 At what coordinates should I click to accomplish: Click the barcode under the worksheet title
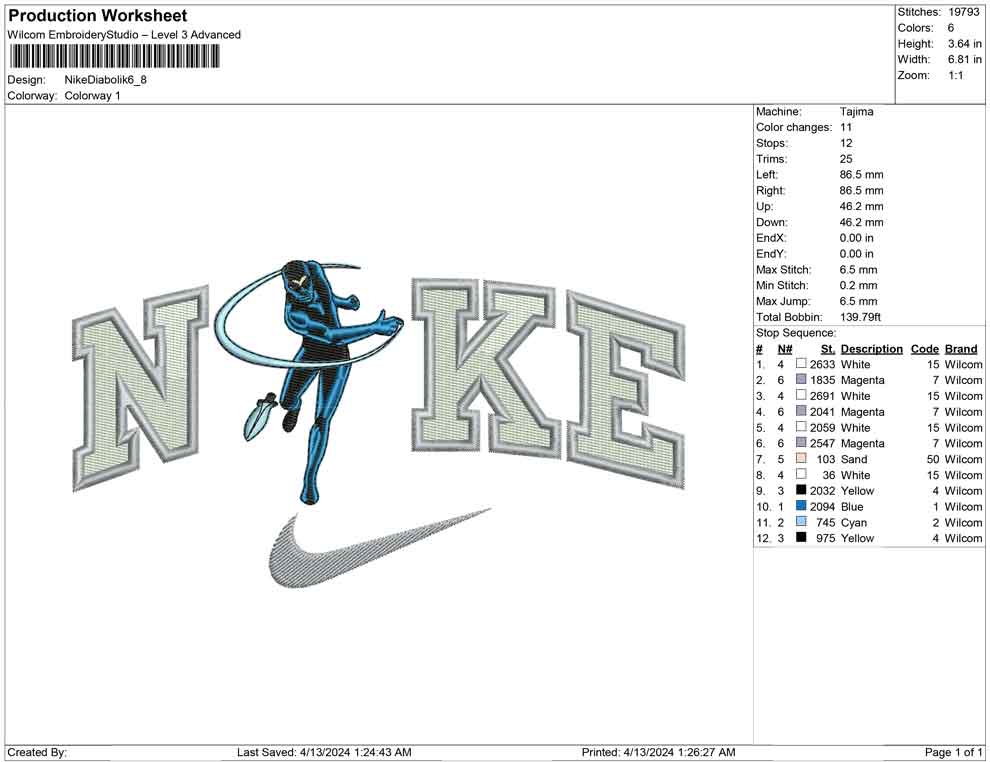(124, 56)
